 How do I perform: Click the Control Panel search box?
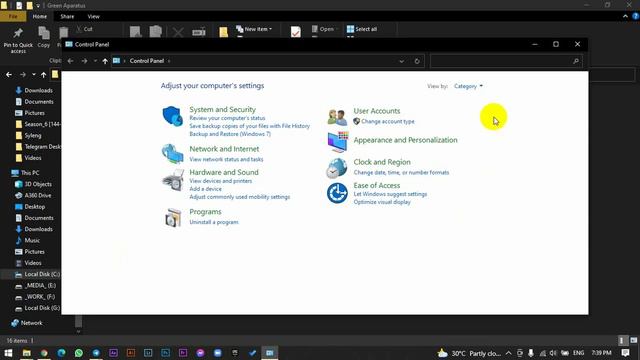click(x=506, y=61)
